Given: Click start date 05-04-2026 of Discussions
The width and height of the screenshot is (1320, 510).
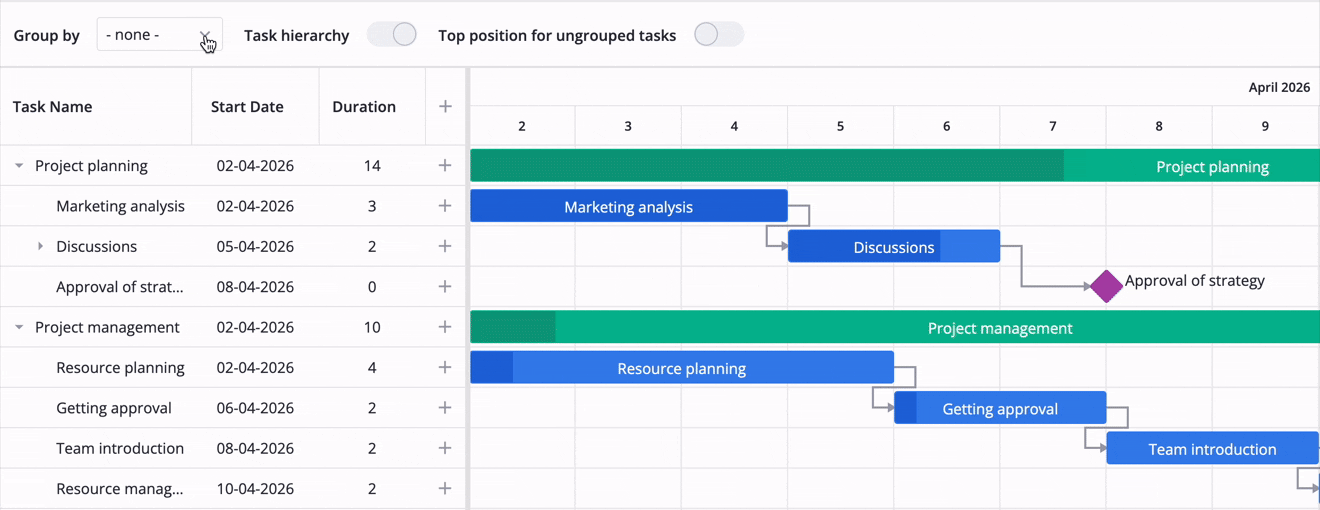Looking at the screenshot, I should coord(255,246).
